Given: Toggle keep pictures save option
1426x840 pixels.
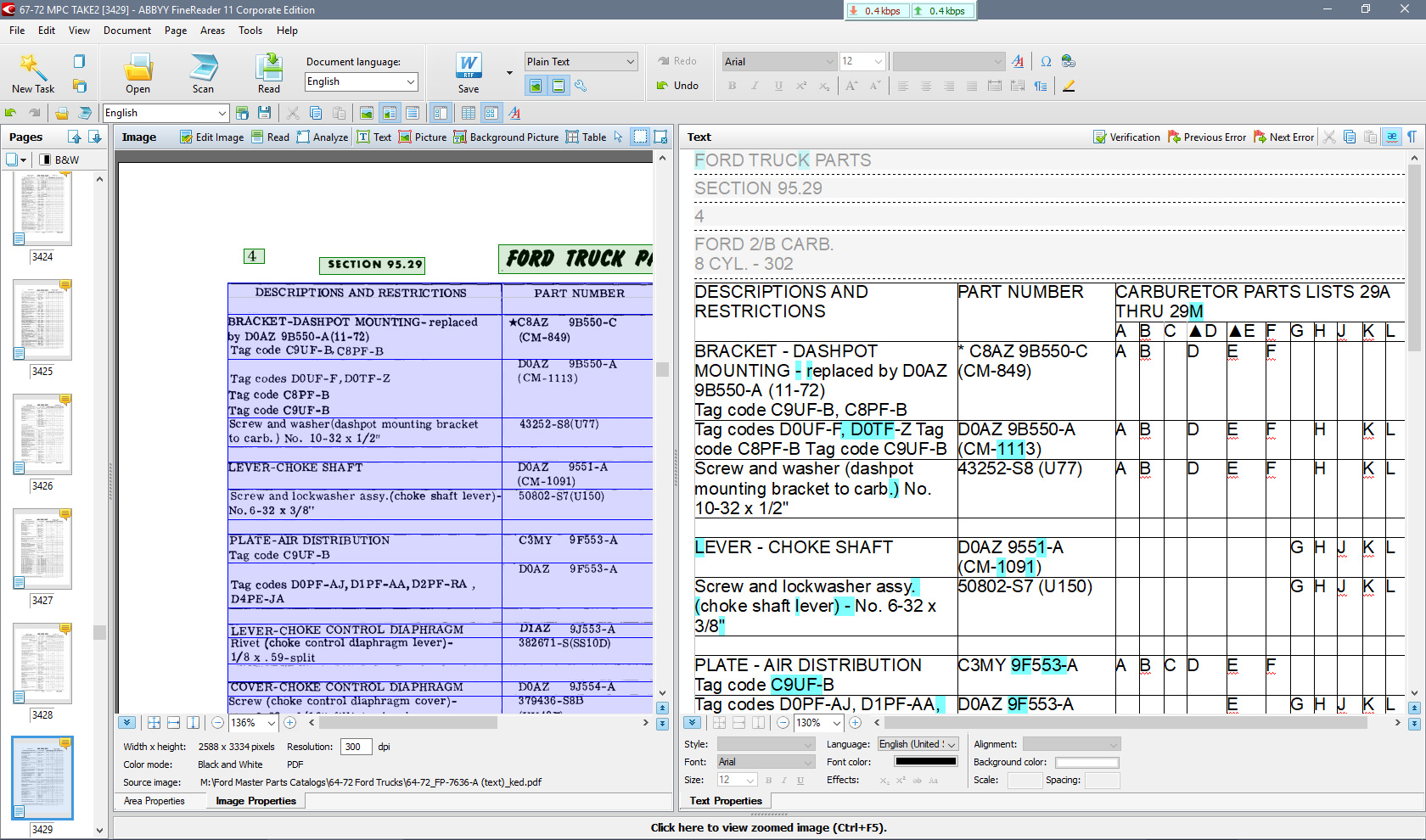Looking at the screenshot, I should 536,86.
